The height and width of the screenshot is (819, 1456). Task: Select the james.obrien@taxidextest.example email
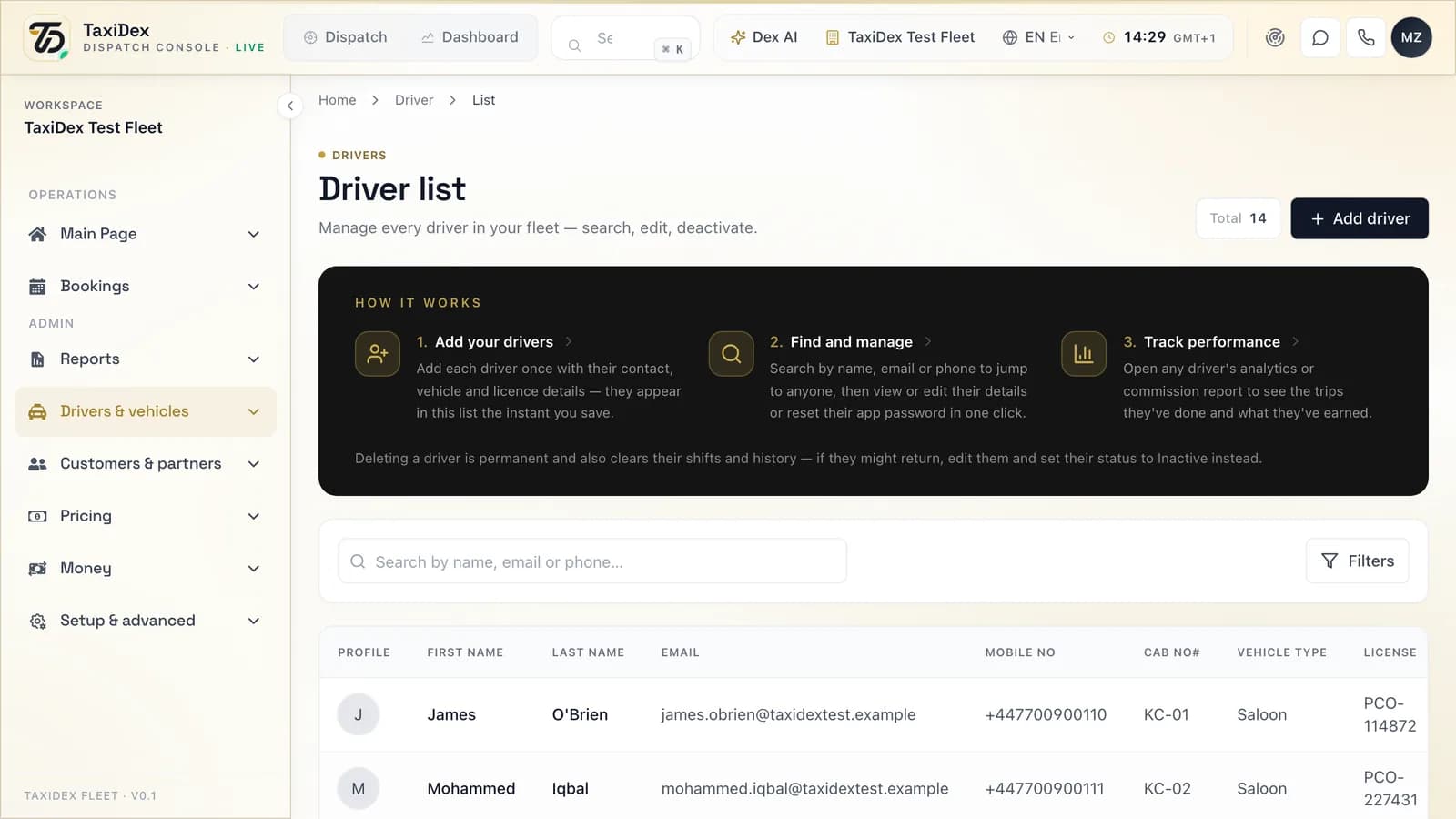(x=788, y=714)
